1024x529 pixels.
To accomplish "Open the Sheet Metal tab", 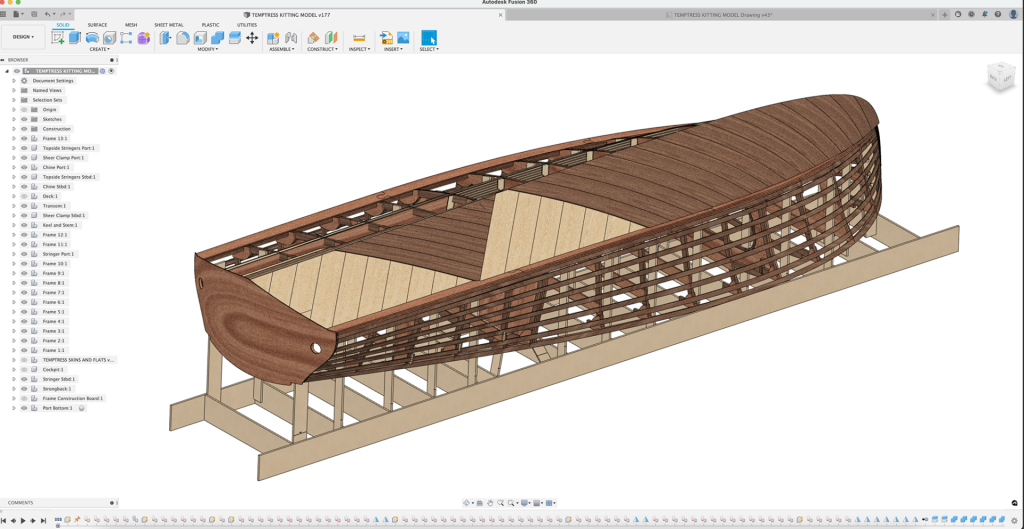I will (168, 25).
